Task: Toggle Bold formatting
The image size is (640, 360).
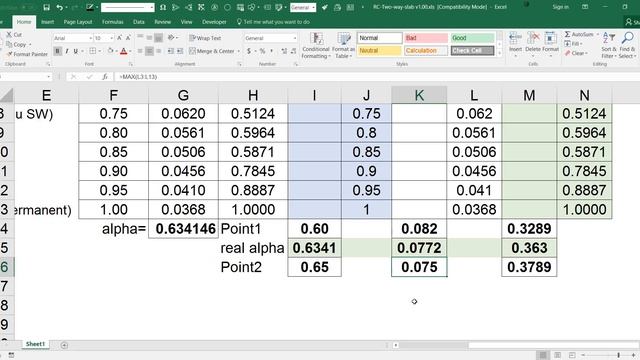Action: 58,51
